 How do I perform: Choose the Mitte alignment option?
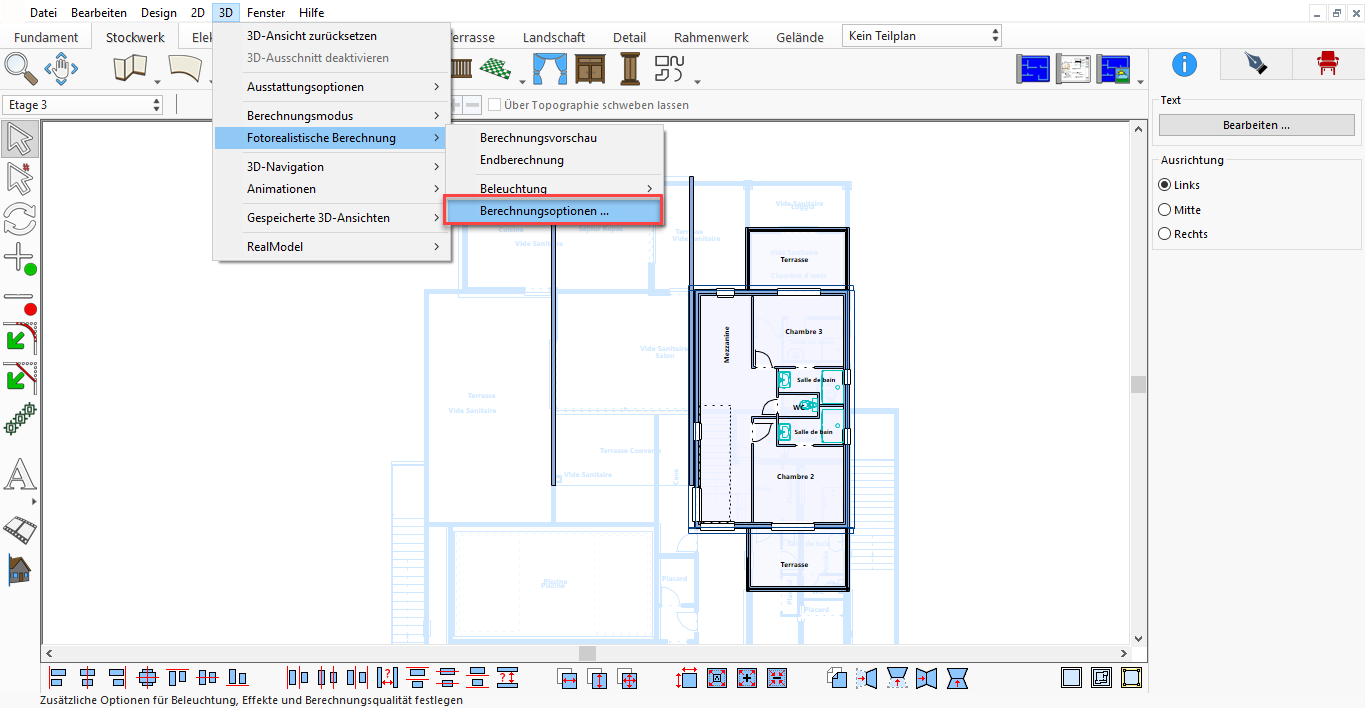[1164, 210]
